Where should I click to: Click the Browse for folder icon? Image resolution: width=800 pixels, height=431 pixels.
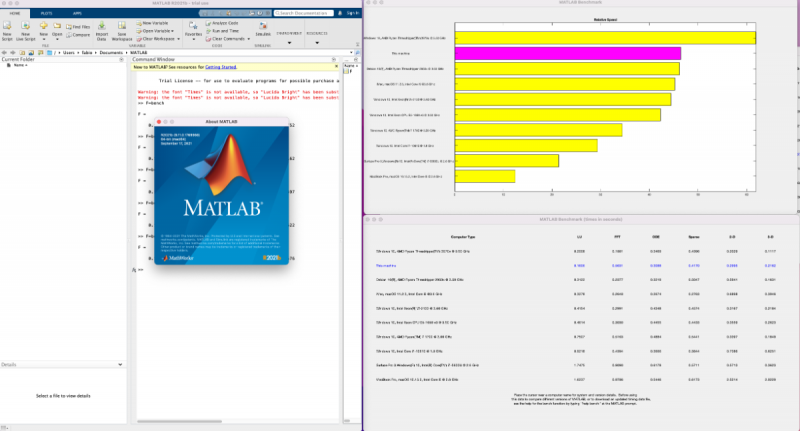31,53
